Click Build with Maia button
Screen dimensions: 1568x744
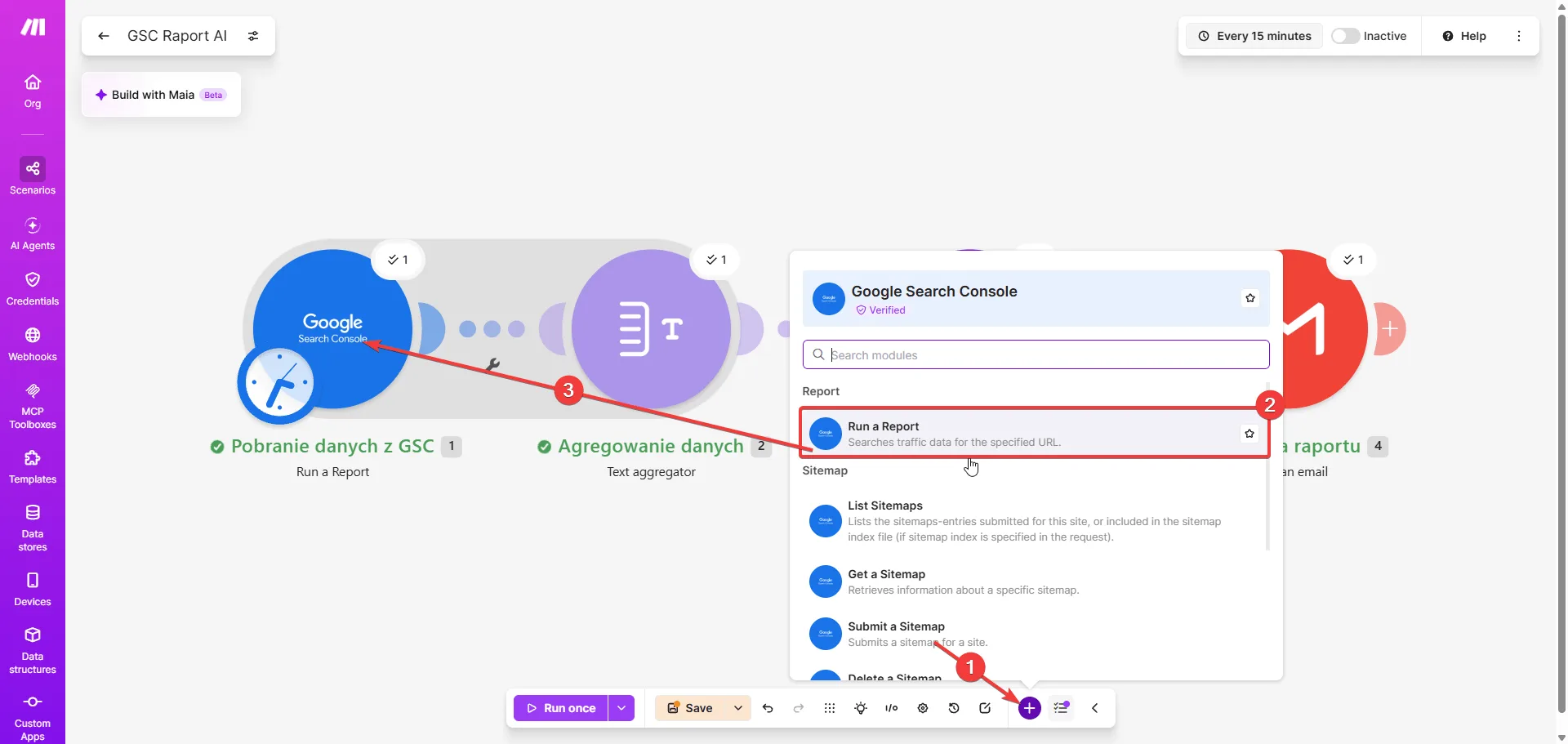[x=161, y=95]
